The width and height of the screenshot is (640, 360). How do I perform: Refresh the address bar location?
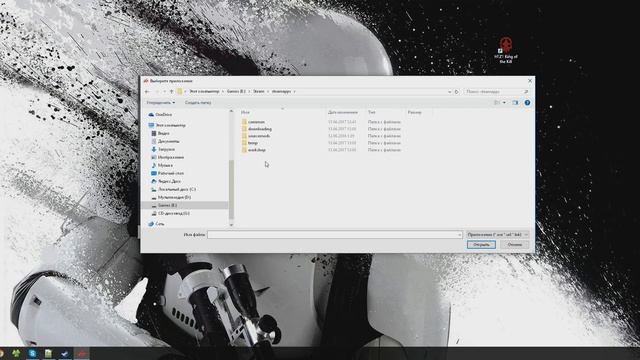pos(457,91)
